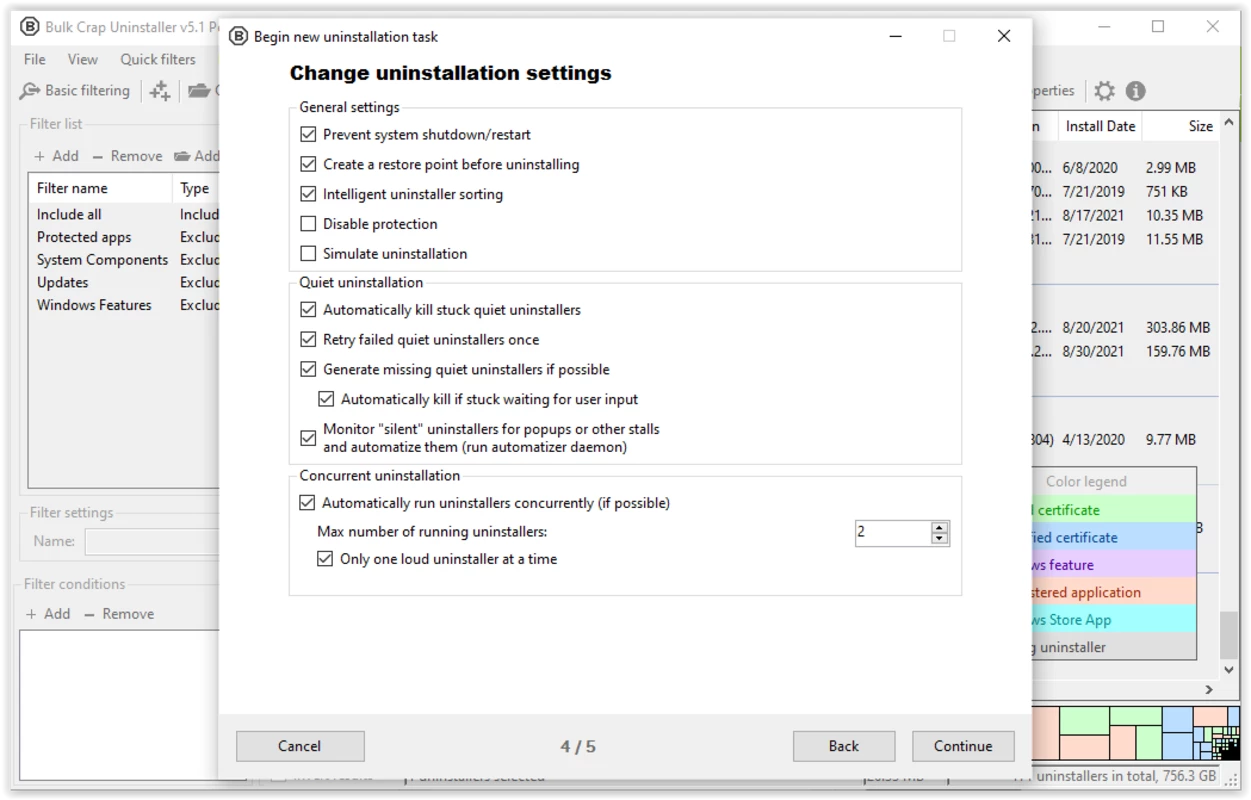
Task: Click the settings gear icon in toolbar
Action: tap(1104, 91)
